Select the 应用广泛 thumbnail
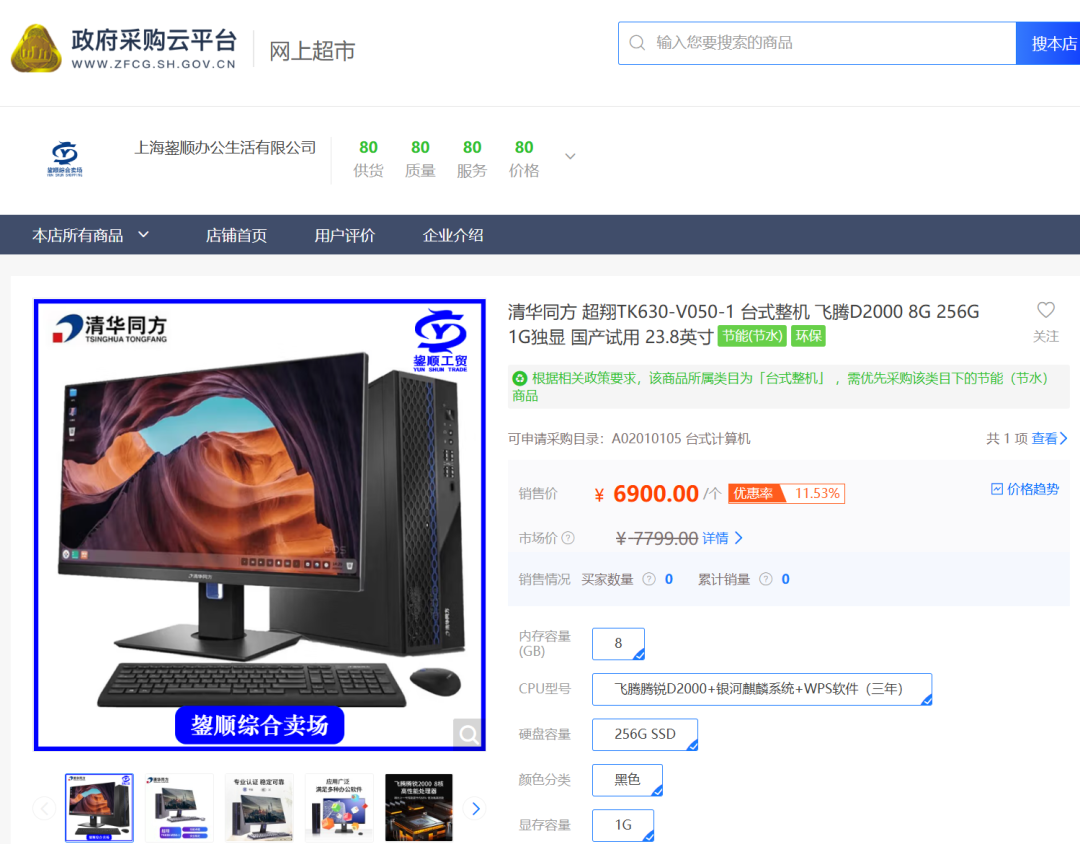This screenshot has height=844, width=1080. (339, 807)
